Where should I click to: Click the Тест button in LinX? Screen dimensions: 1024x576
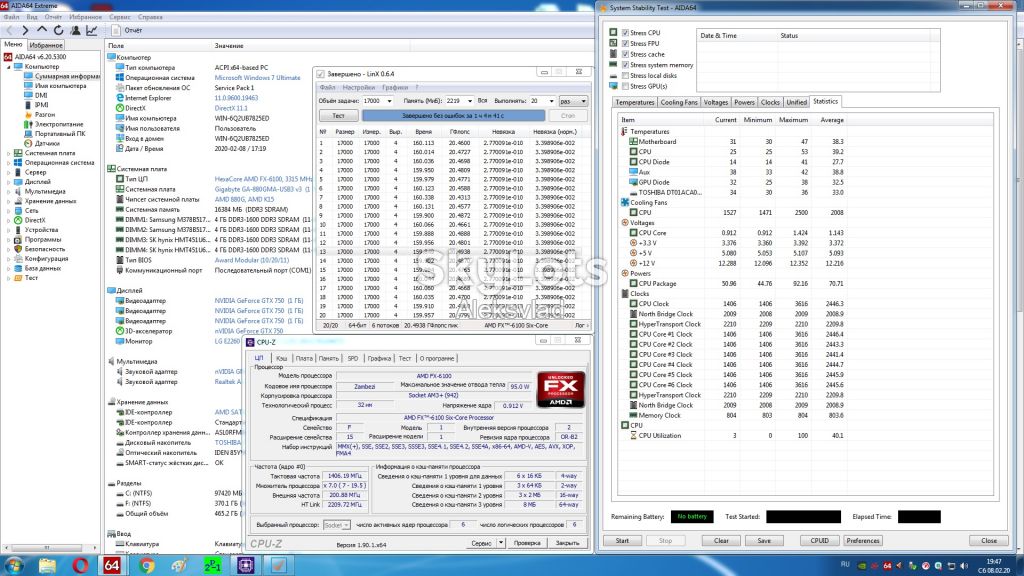338,116
